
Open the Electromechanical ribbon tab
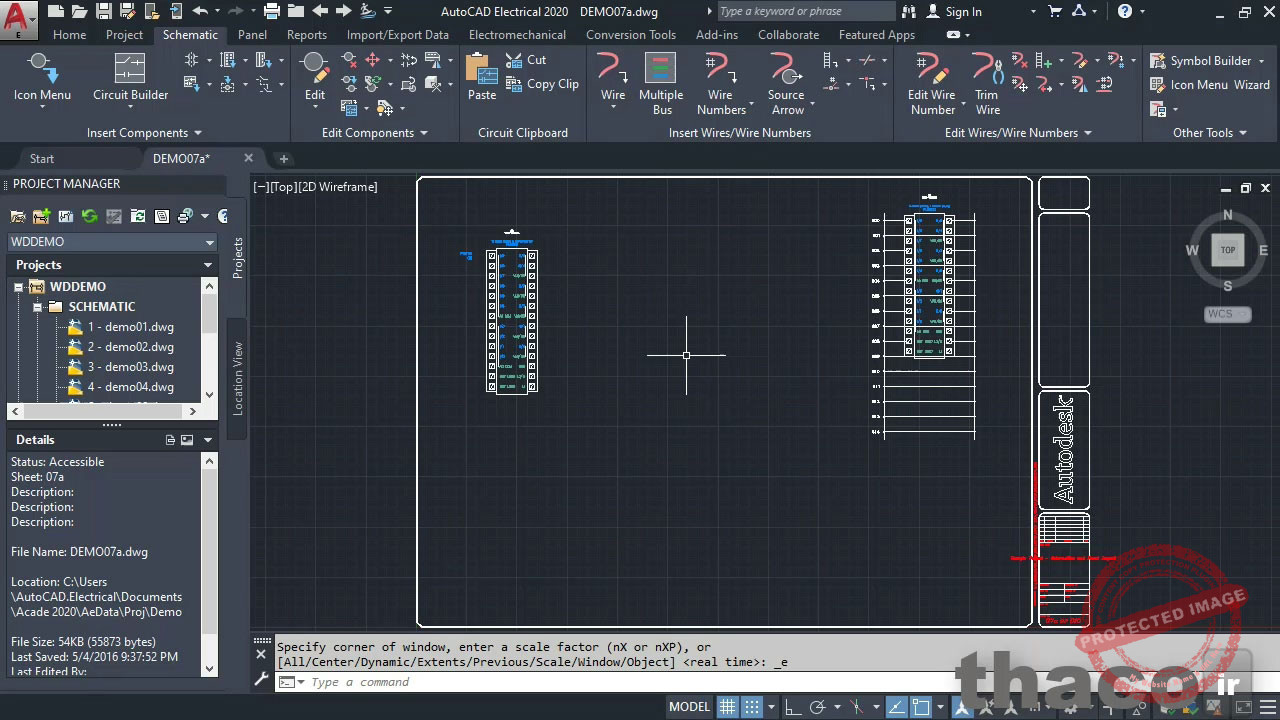click(517, 34)
